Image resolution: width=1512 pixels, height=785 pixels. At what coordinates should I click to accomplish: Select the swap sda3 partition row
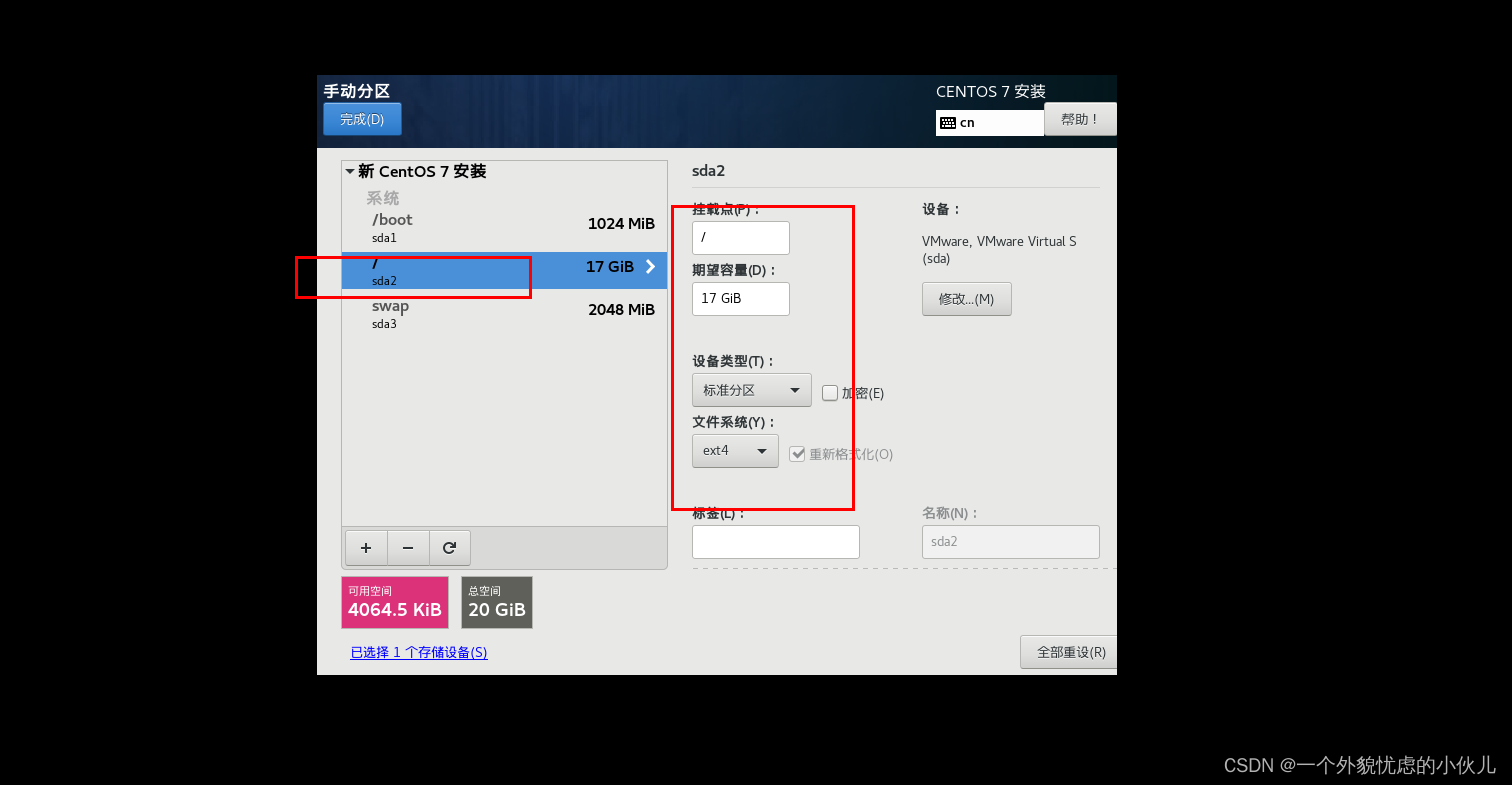click(504, 314)
